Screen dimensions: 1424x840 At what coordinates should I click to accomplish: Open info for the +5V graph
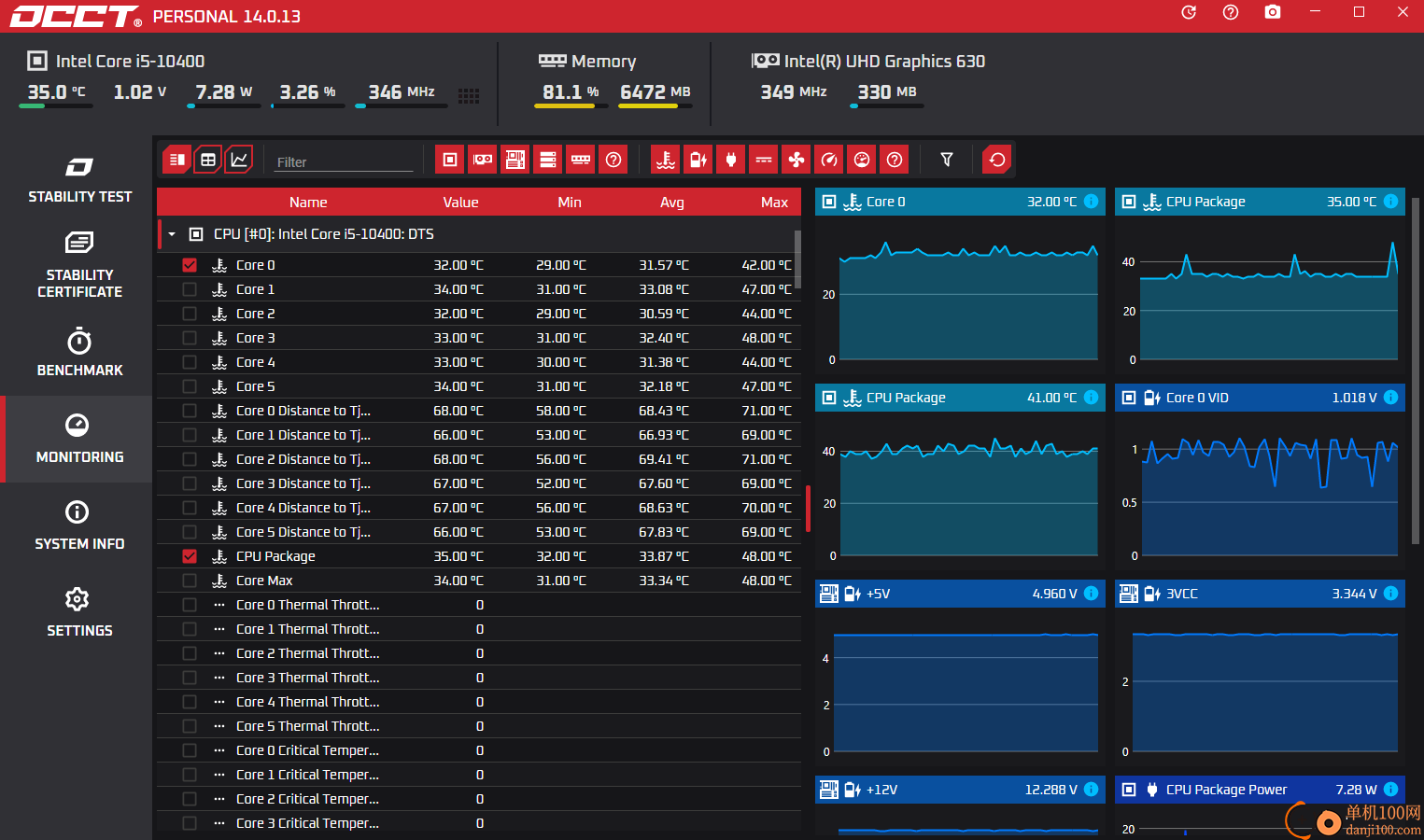click(x=1091, y=594)
